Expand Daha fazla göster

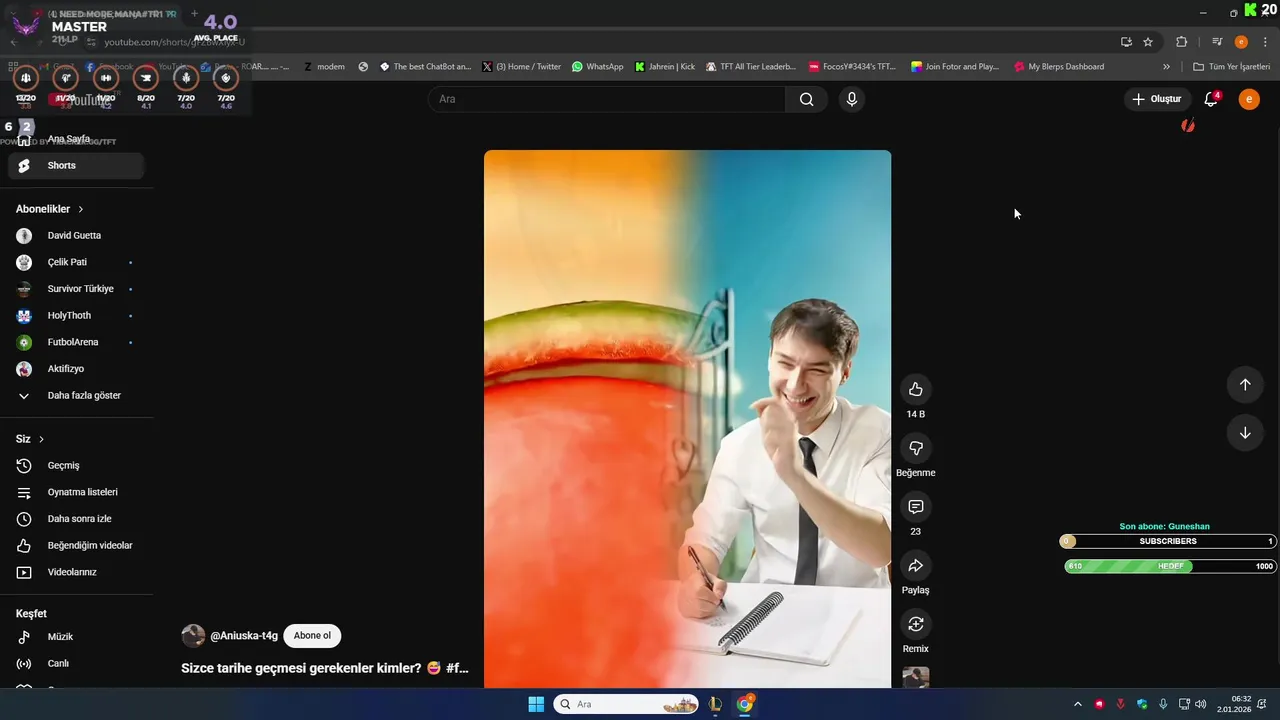pyautogui.click(x=76, y=396)
